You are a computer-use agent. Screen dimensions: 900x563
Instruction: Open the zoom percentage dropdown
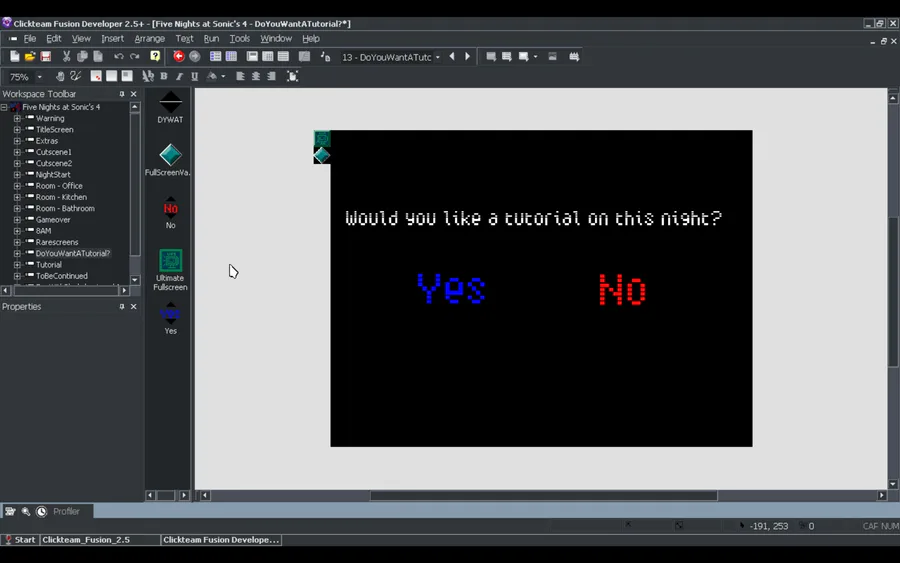(40, 77)
